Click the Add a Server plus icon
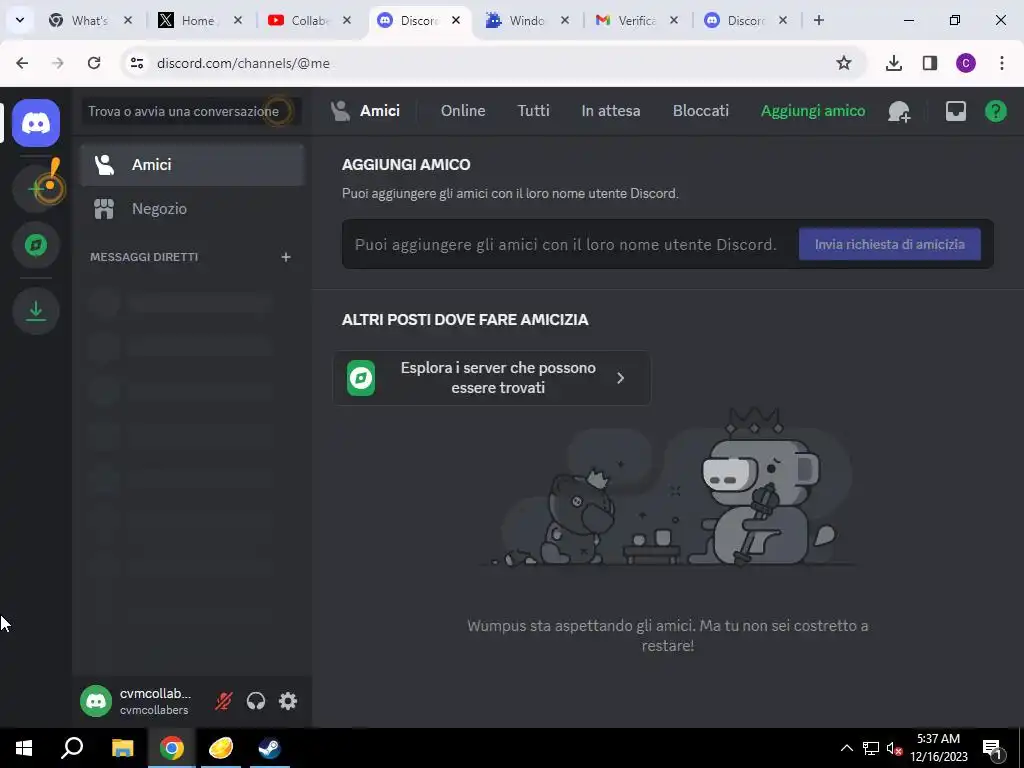The height and width of the screenshot is (768, 1024). (x=36, y=189)
